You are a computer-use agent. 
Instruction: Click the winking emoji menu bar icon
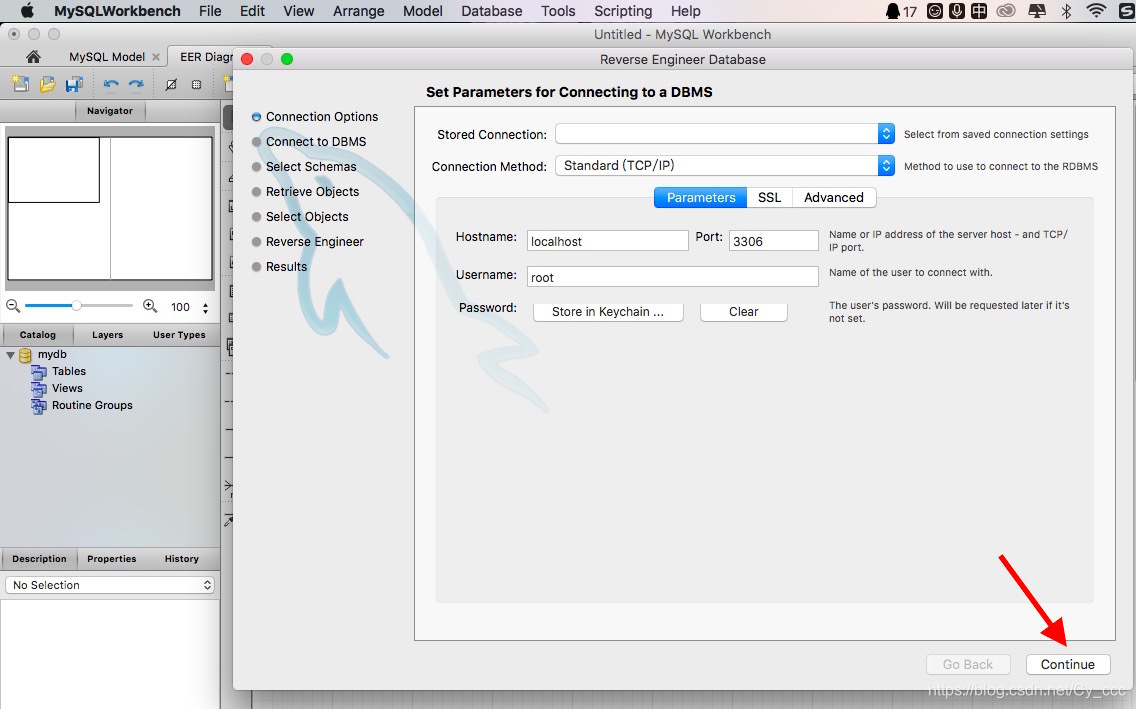pyautogui.click(x=935, y=11)
